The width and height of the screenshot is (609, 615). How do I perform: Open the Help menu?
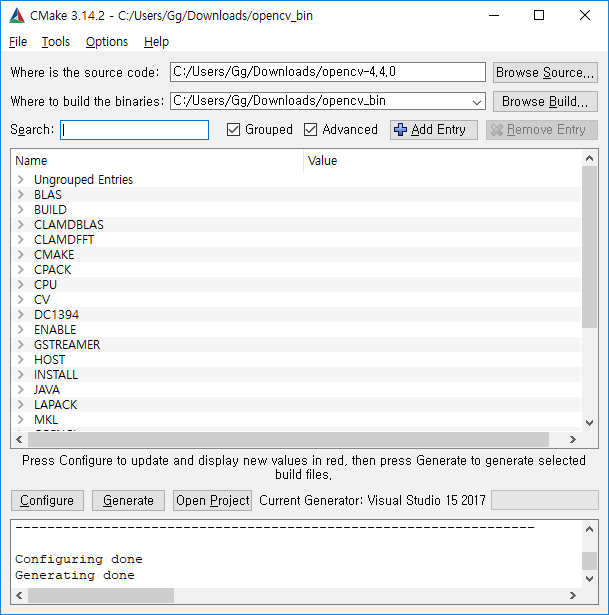tap(156, 42)
